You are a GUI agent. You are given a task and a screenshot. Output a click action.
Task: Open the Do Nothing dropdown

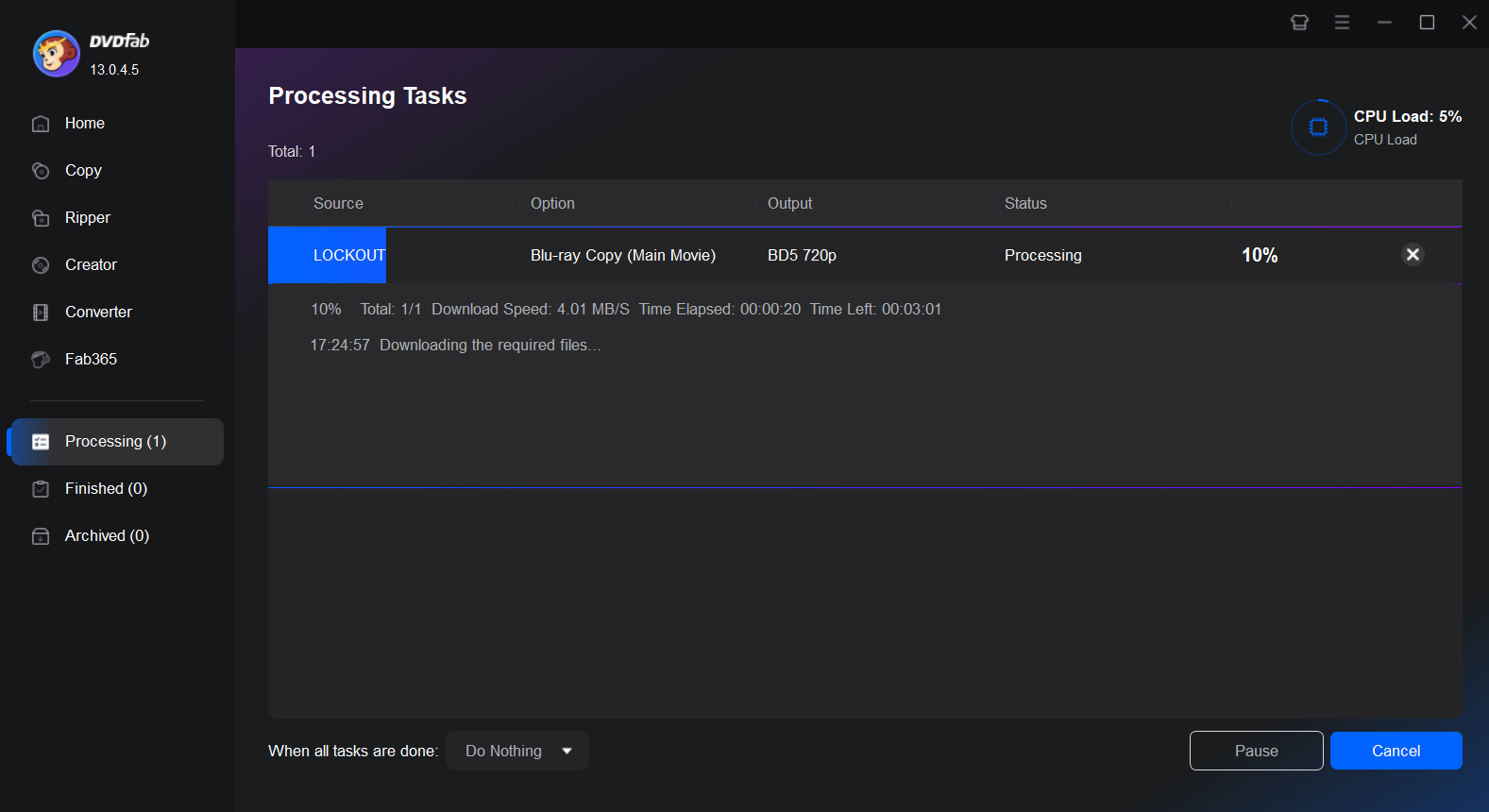click(x=517, y=751)
